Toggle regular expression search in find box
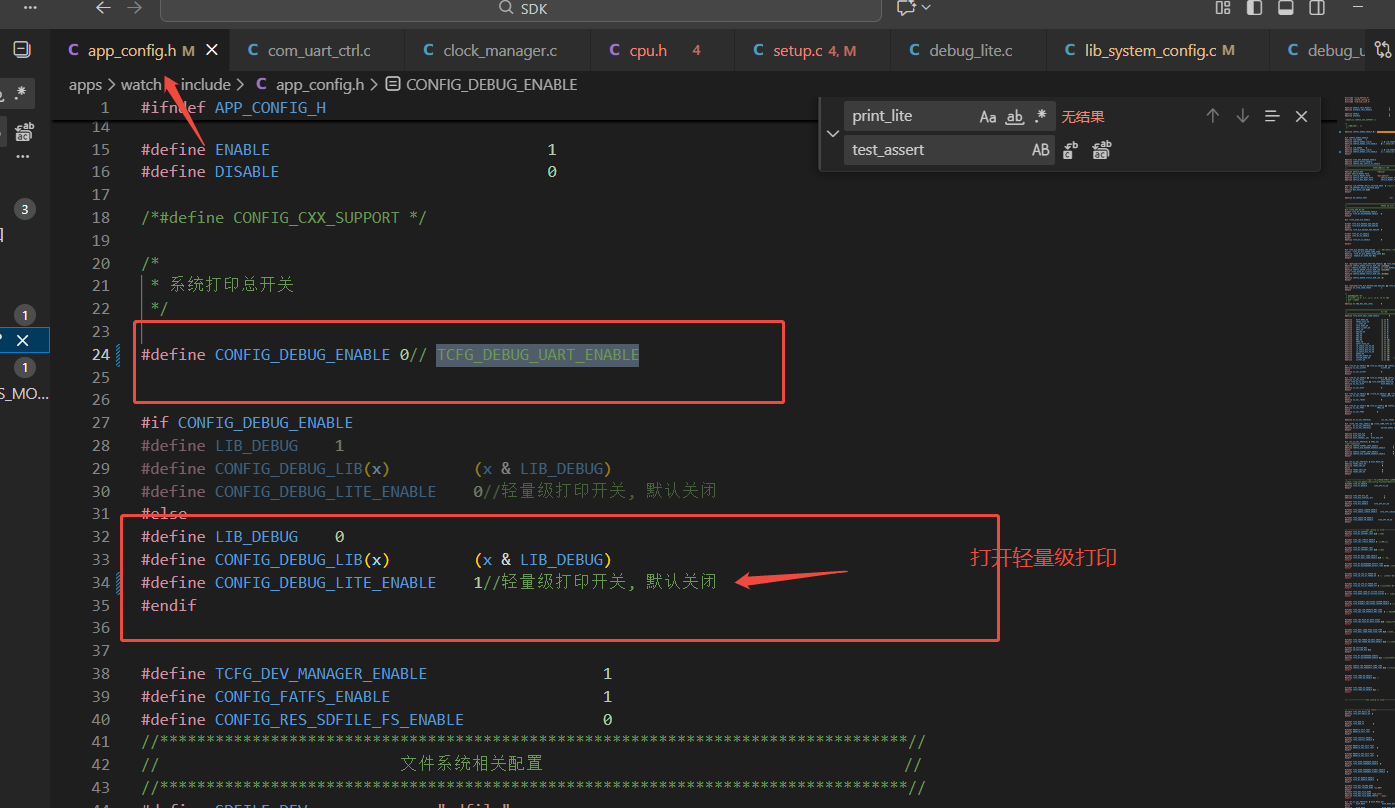The width and height of the screenshot is (1395, 808). (1040, 117)
